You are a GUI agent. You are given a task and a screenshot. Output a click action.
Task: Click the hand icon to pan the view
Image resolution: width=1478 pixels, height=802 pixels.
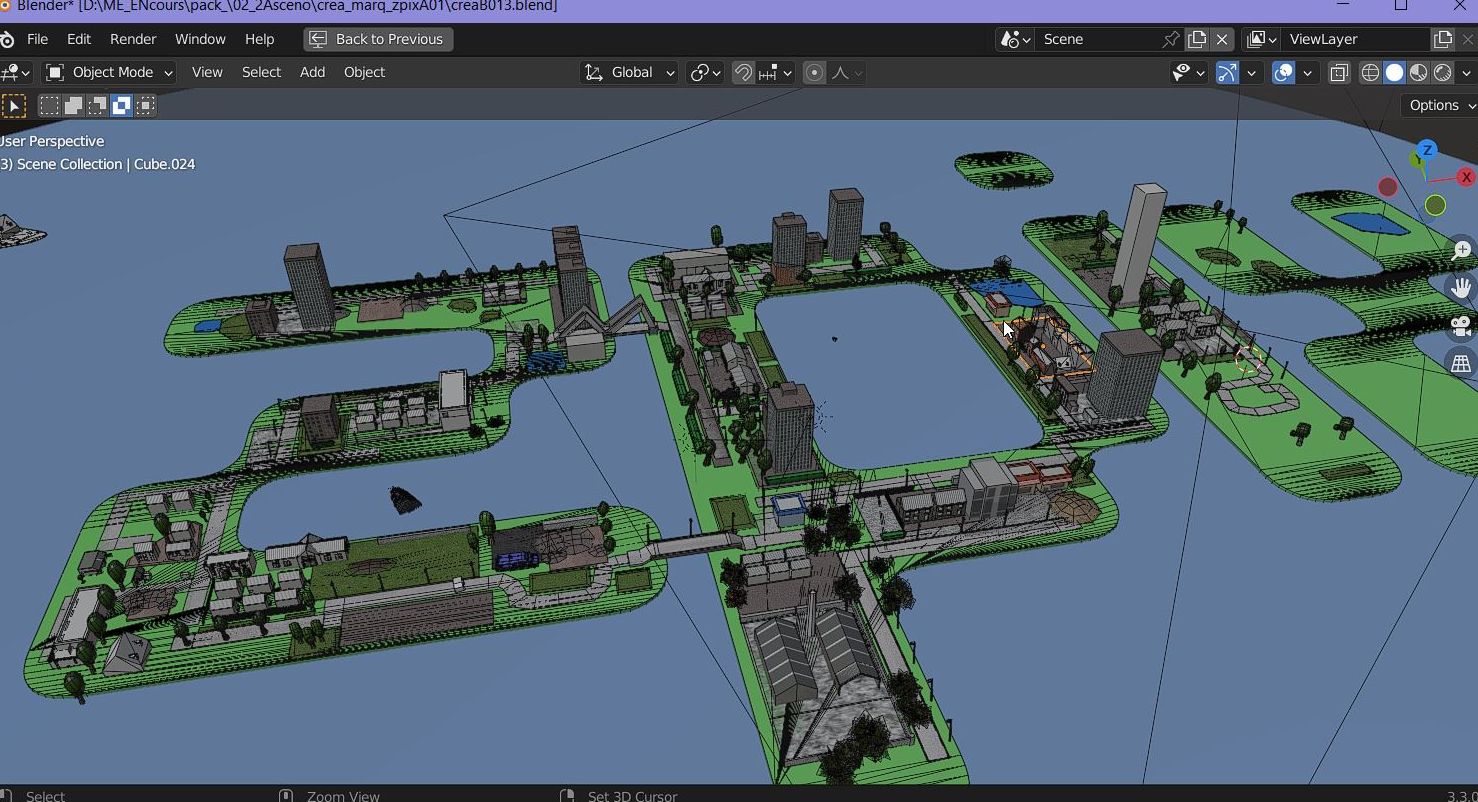1461,288
